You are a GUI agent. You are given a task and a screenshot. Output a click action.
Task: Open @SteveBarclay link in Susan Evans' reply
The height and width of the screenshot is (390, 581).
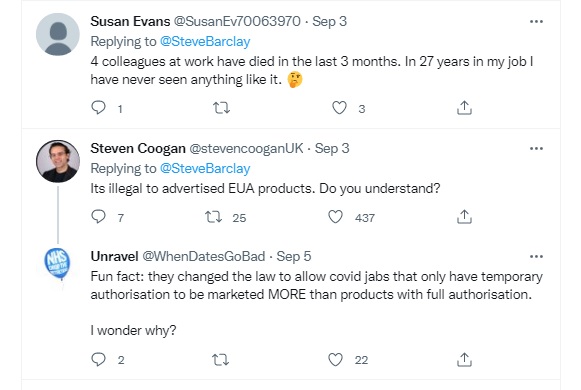205,41
